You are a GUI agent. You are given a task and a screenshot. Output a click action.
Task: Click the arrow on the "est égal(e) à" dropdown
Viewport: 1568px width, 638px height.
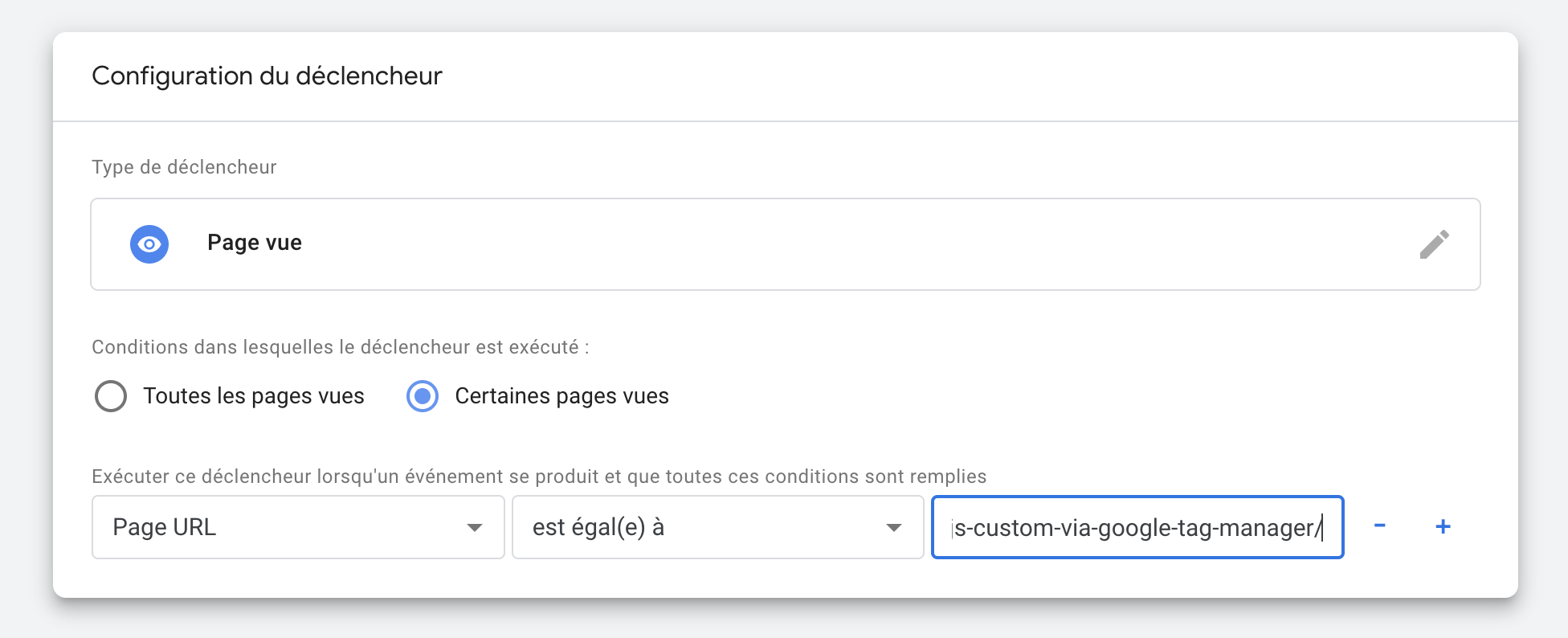(893, 528)
